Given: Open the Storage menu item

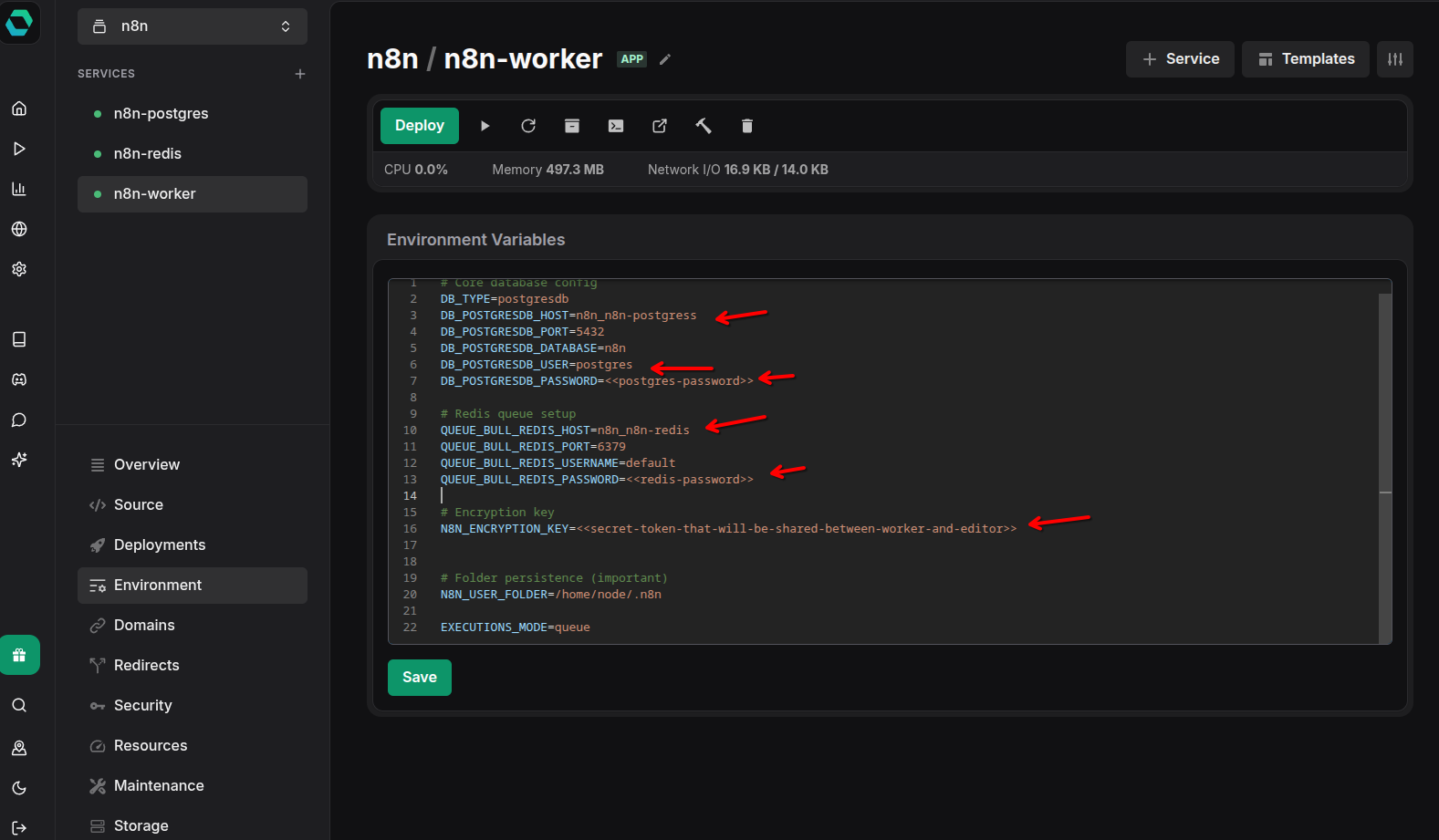Looking at the screenshot, I should coord(193,826).
